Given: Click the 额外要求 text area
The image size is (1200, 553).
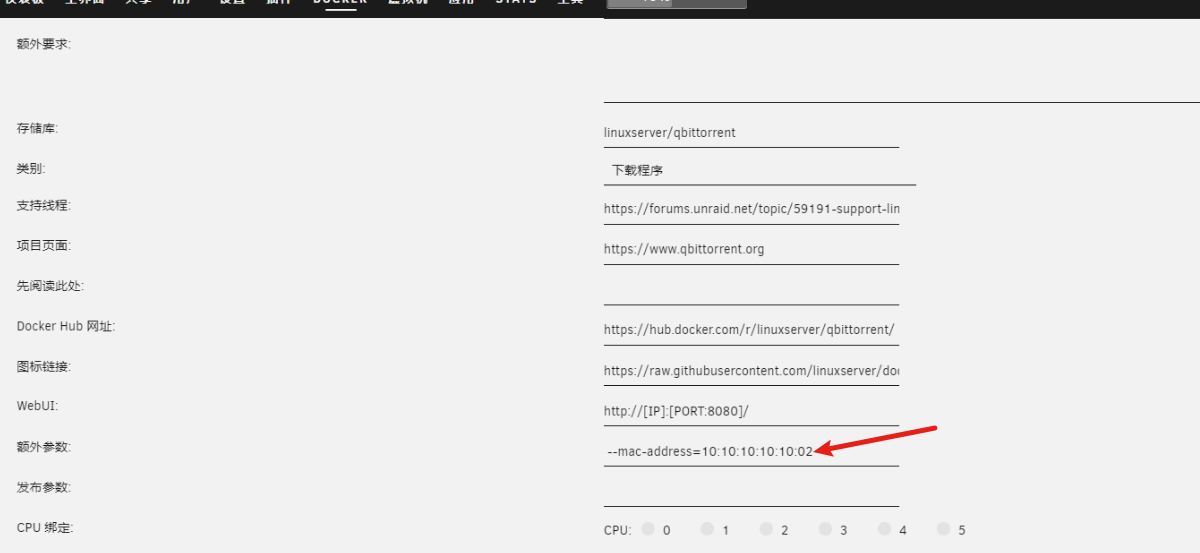Looking at the screenshot, I should tap(900, 68).
